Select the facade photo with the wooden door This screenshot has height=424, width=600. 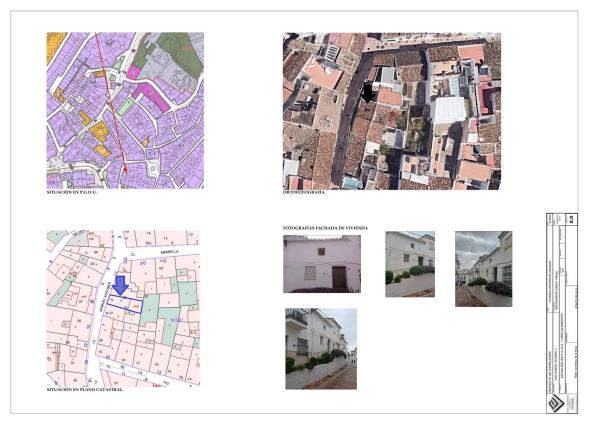pyautogui.click(x=322, y=264)
